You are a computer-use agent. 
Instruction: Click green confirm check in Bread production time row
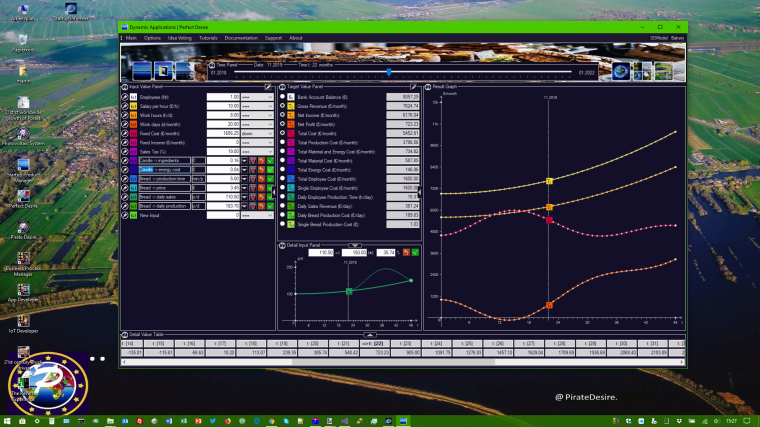(x=270, y=179)
